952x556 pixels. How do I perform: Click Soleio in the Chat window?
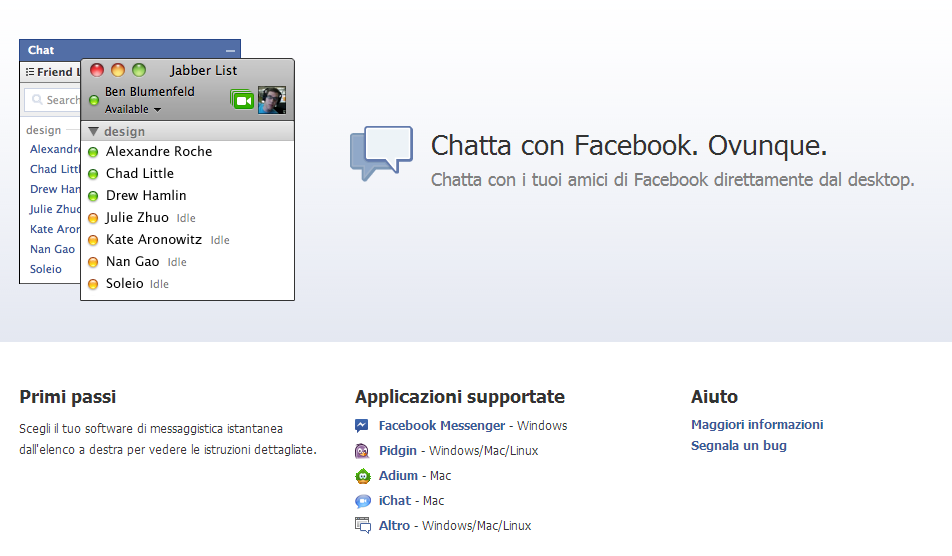46,269
